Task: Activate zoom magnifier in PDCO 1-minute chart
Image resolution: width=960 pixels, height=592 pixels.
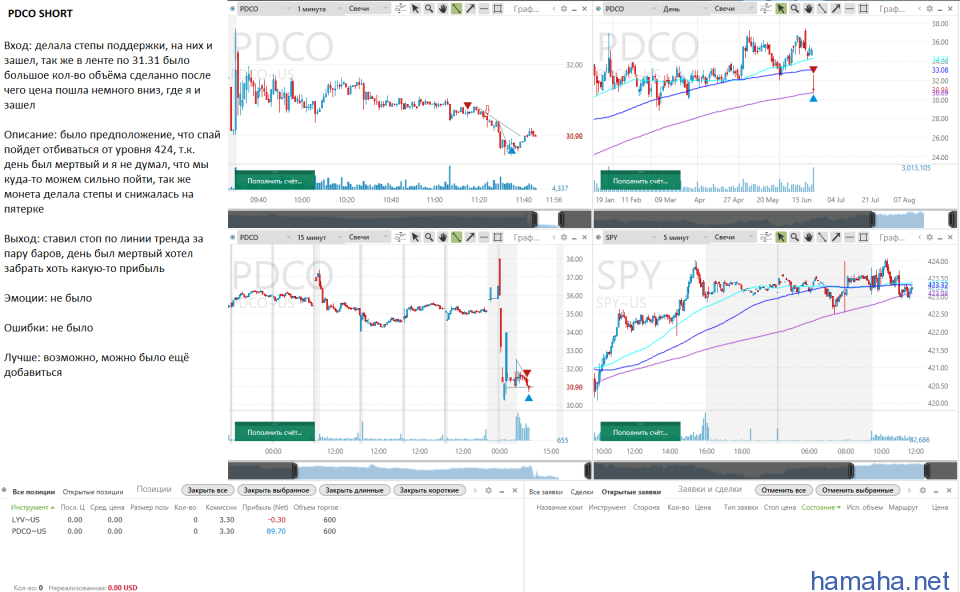Action: pos(429,9)
